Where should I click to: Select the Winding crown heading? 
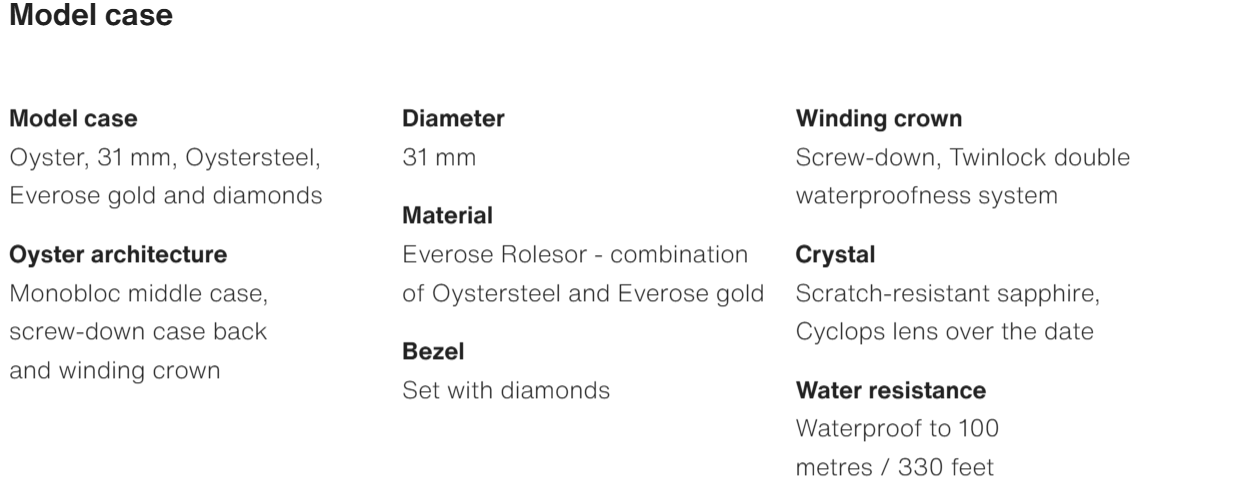click(x=879, y=119)
